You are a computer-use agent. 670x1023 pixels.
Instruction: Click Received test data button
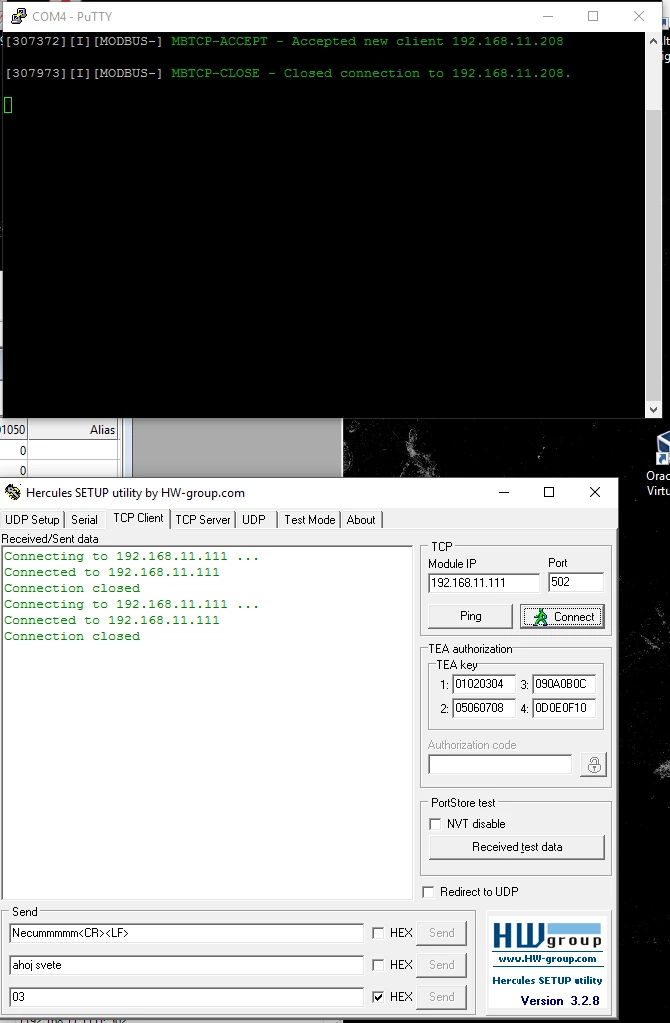click(x=517, y=847)
